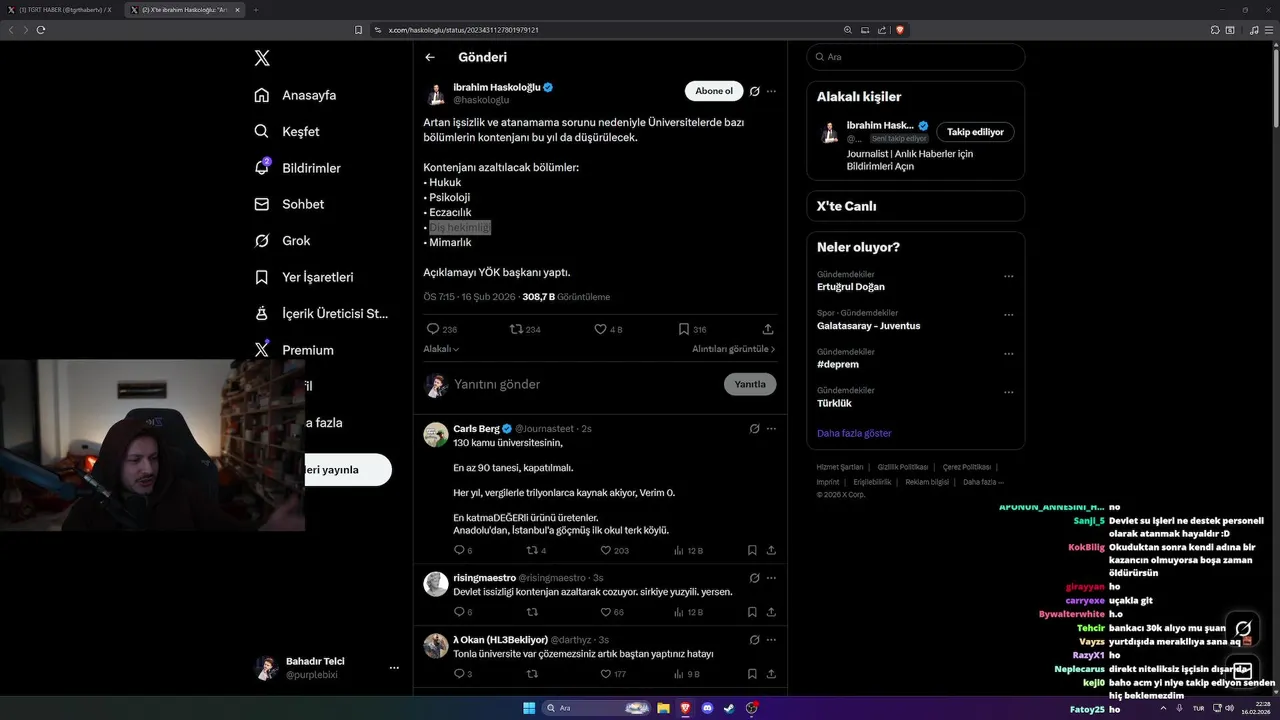
Task: Open File Explorer from taskbar
Action: [663, 708]
